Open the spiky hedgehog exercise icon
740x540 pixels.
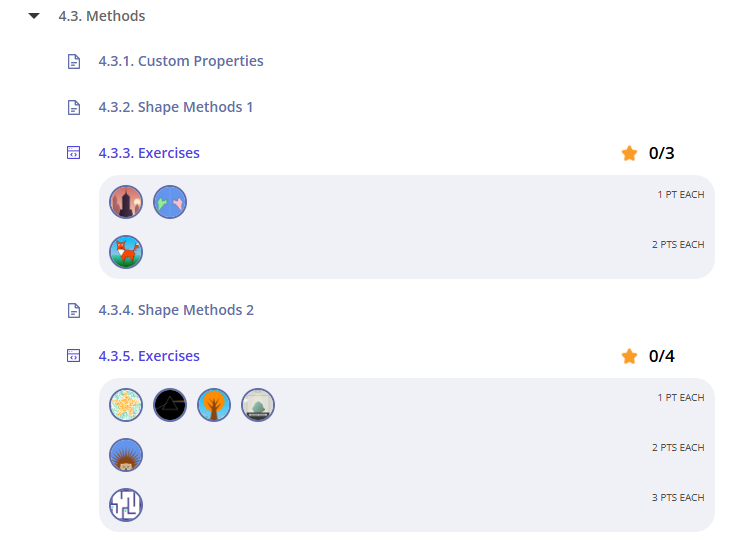tap(126, 455)
